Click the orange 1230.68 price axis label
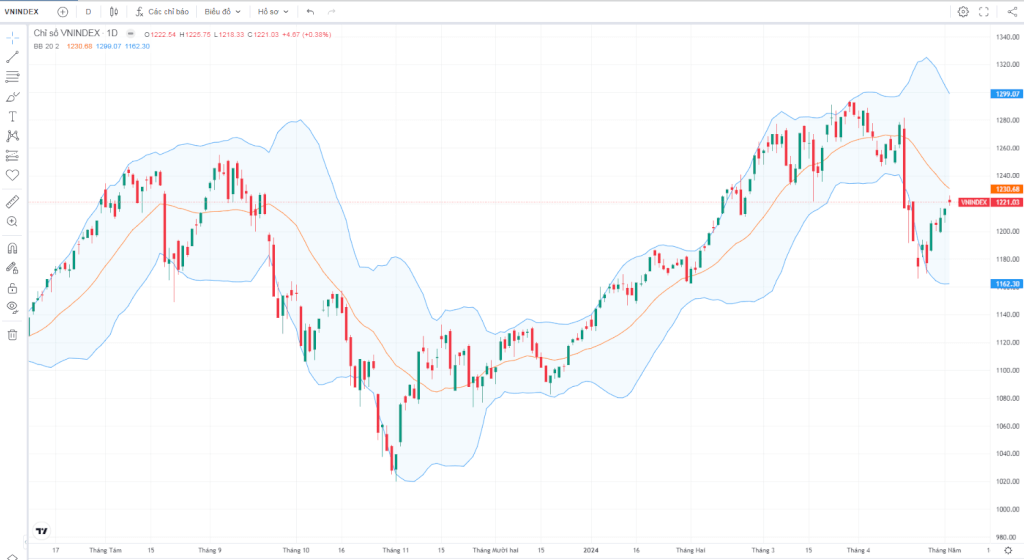Image resolution: width=1024 pixels, height=560 pixels. click(1006, 189)
